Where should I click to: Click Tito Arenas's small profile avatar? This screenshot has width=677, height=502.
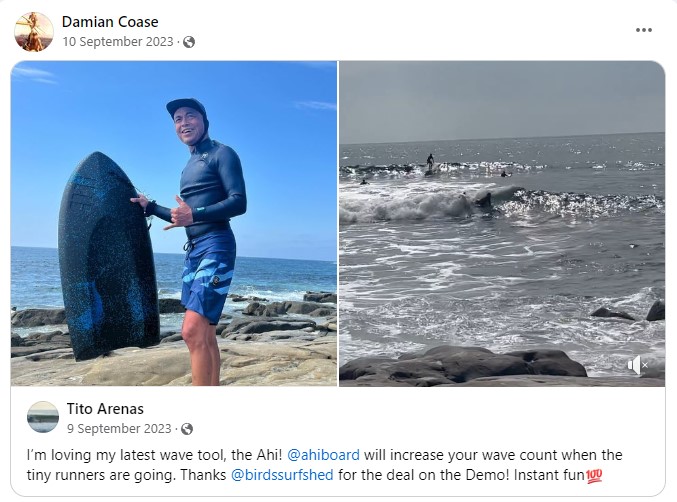pos(42,417)
